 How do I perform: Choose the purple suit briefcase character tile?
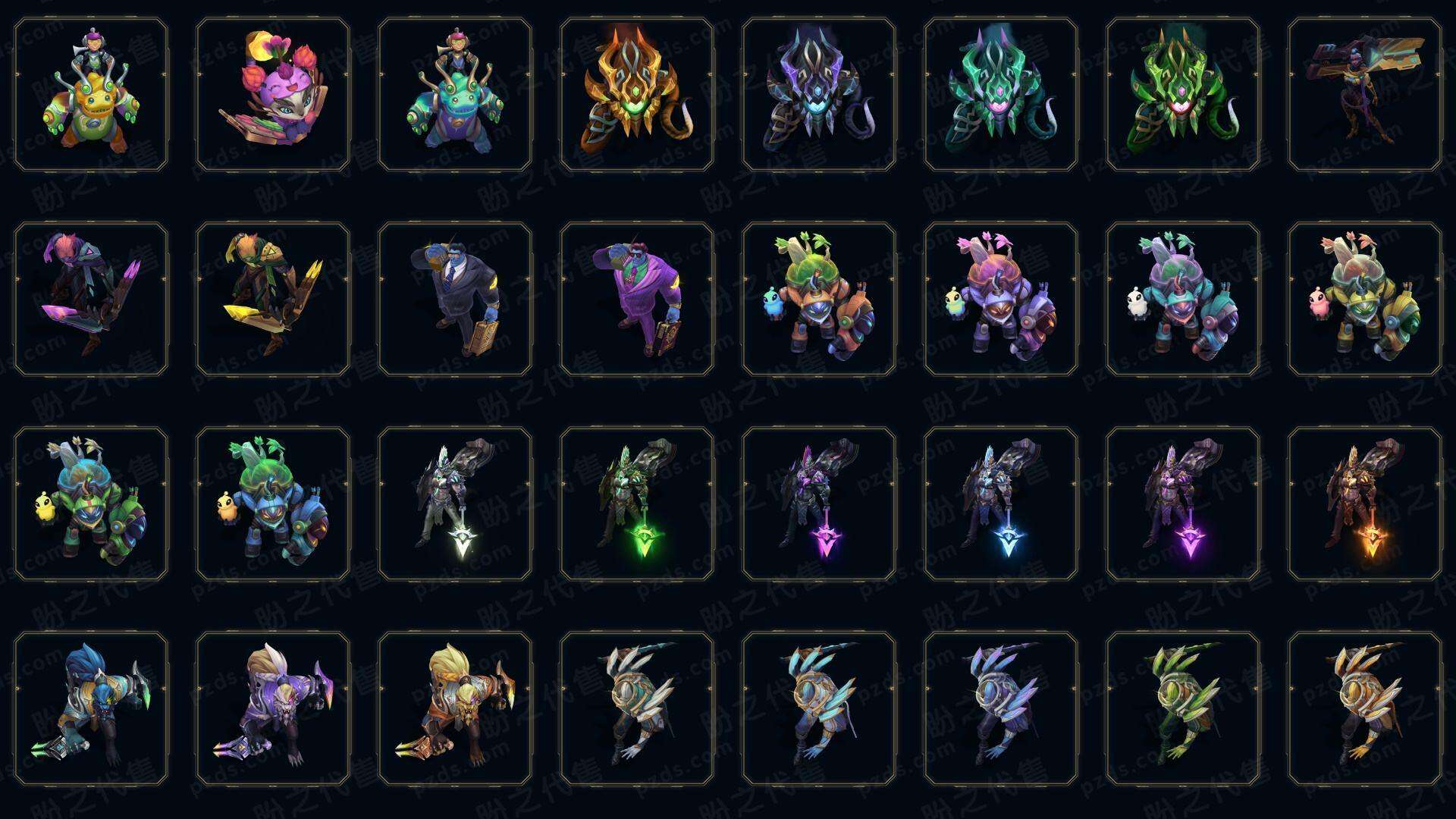click(637, 299)
